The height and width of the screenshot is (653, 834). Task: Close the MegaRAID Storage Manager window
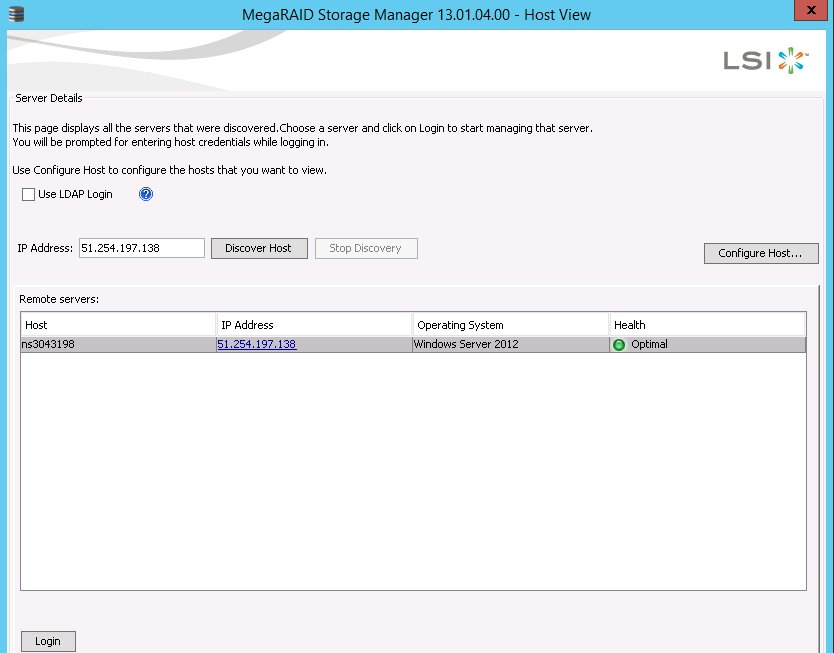tap(808, 12)
